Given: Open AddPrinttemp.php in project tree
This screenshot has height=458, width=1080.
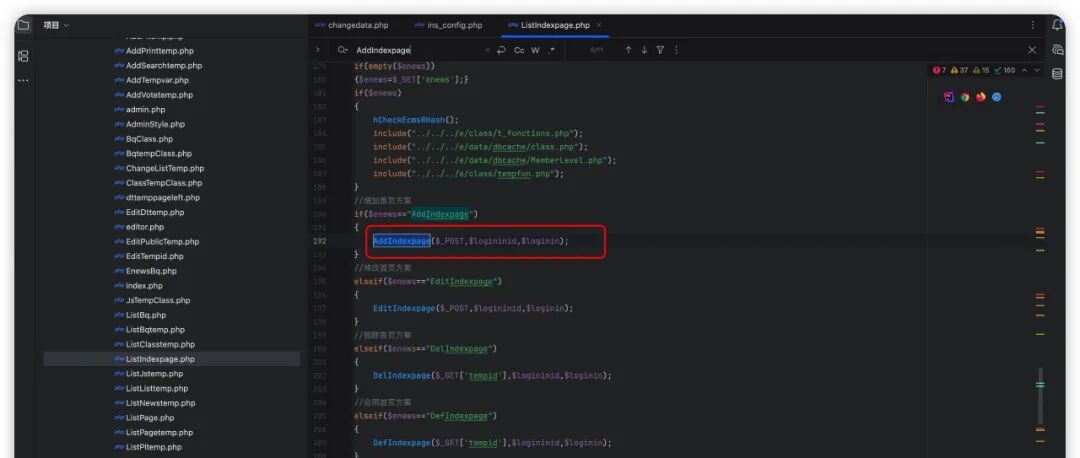Looking at the screenshot, I should pyautogui.click(x=154, y=51).
